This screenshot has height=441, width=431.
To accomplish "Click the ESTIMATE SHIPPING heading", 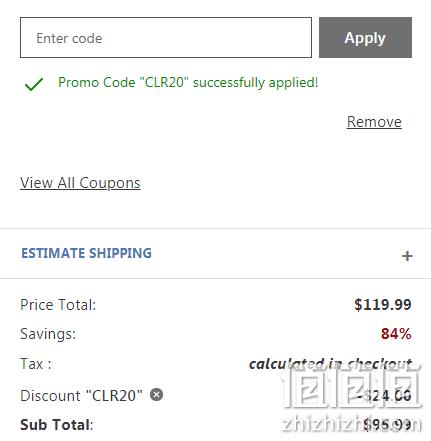I will point(86,253).
